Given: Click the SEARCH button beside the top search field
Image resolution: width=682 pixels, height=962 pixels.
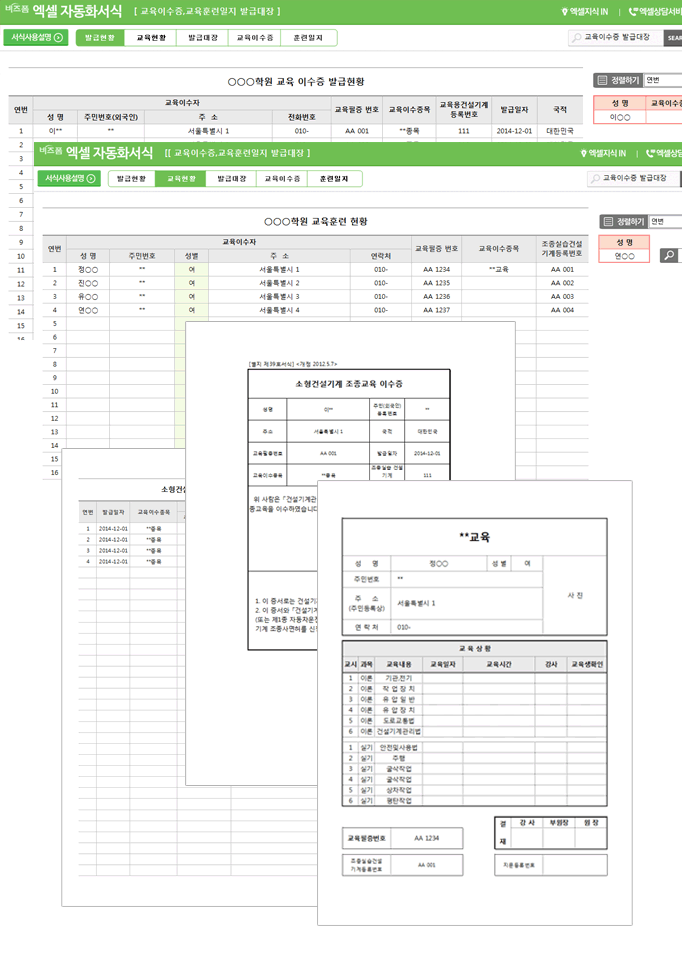Looking at the screenshot, I should pos(673,37).
